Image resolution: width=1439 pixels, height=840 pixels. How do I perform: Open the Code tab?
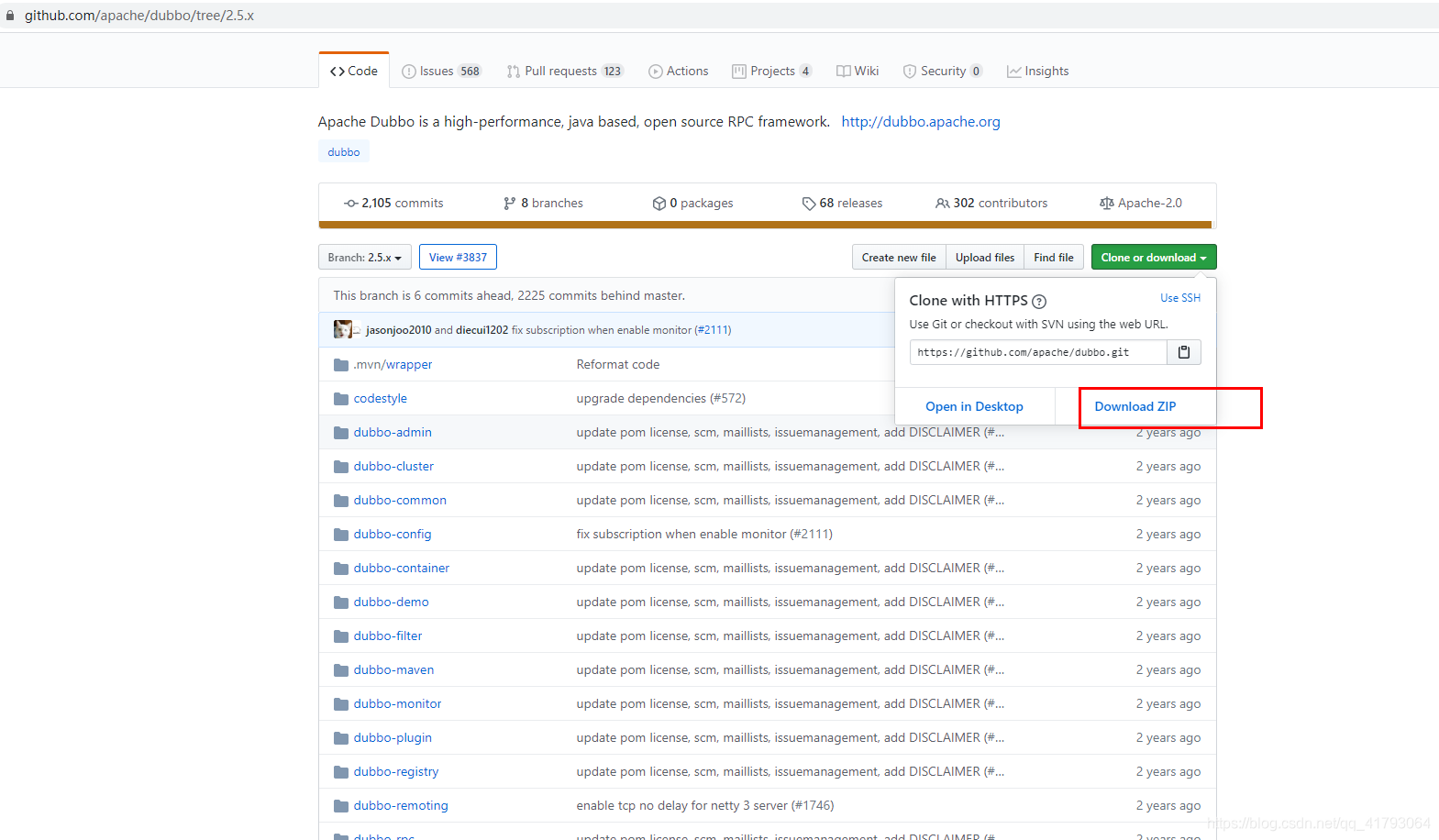[x=354, y=71]
